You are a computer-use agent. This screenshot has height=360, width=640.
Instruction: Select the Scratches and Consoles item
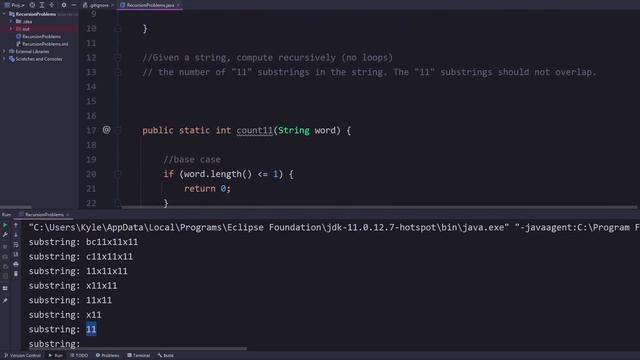point(36,59)
